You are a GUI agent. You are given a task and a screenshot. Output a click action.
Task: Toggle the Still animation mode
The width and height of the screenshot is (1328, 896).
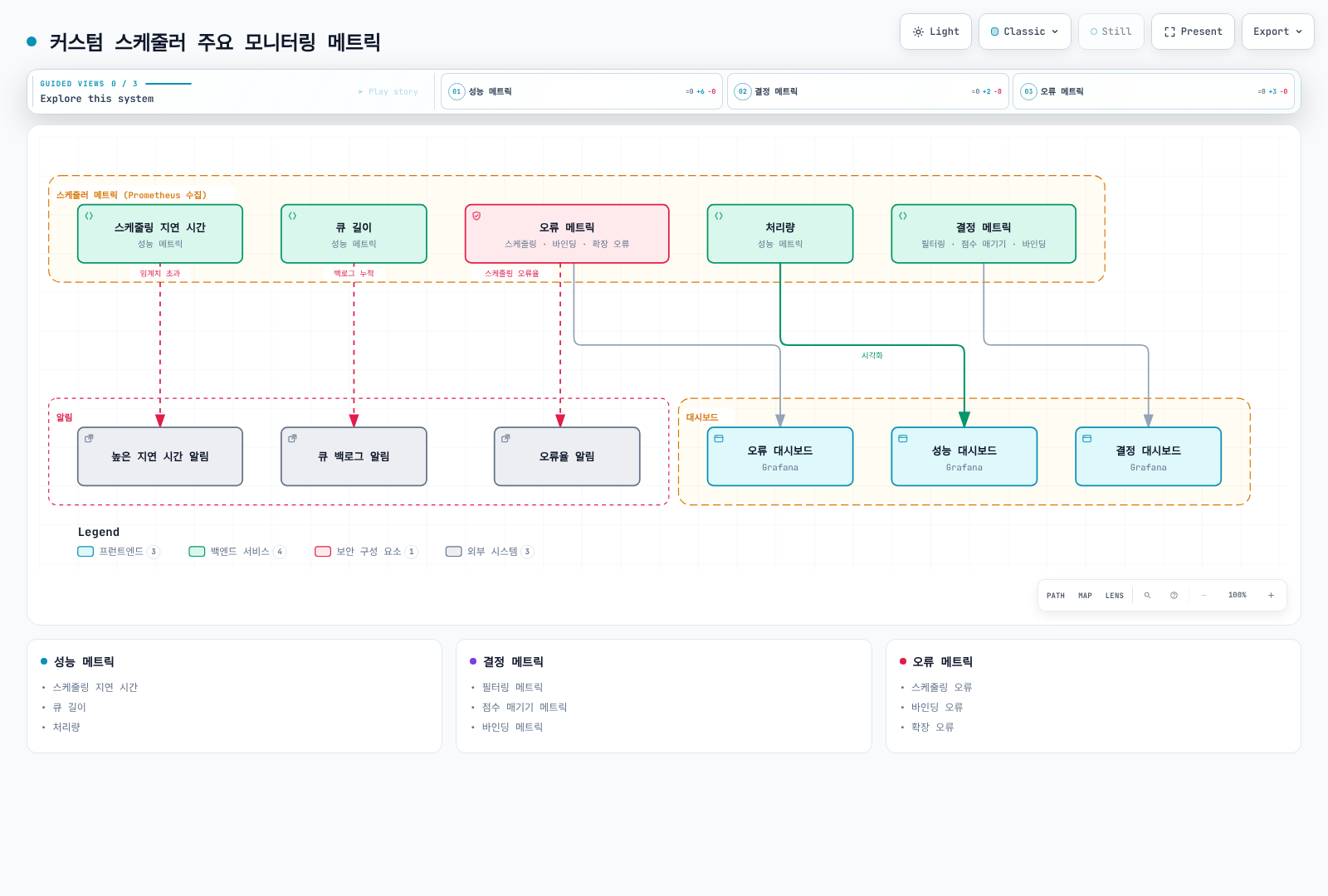[x=1111, y=32]
